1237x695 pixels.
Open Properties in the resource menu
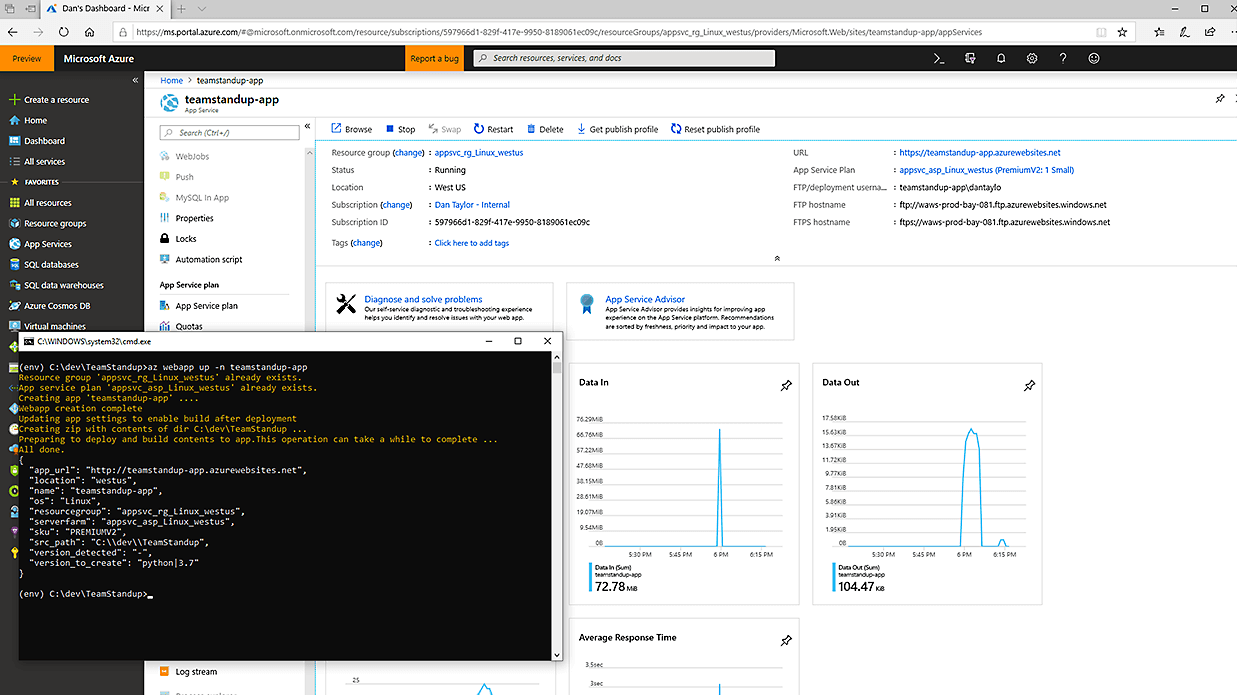(x=194, y=218)
